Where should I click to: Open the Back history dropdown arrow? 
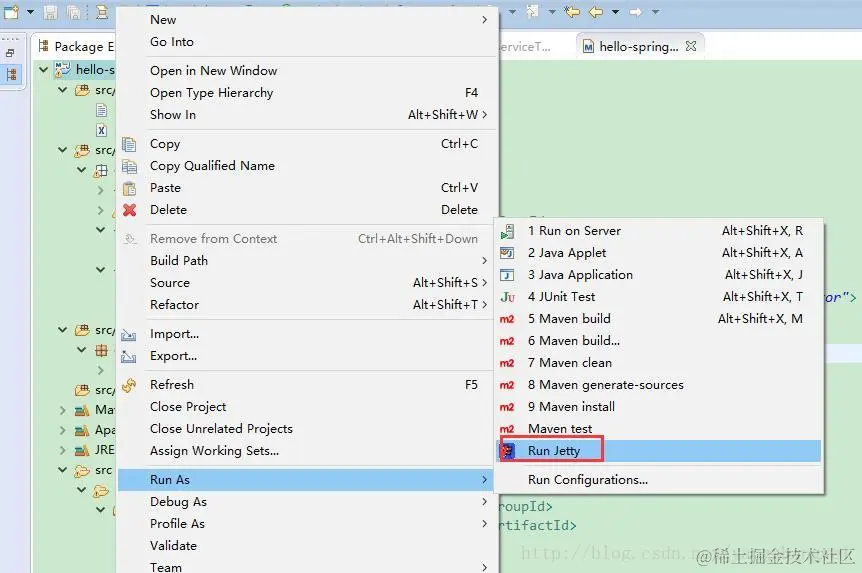click(x=616, y=12)
